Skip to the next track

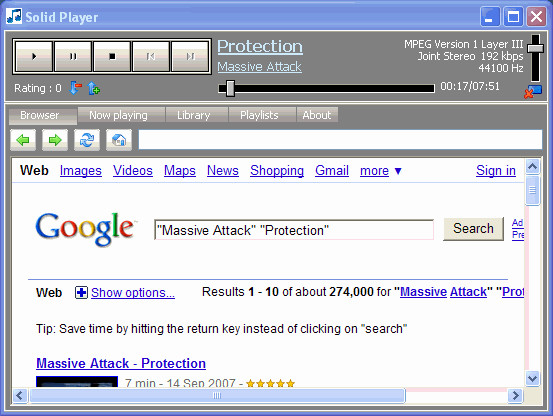[x=190, y=56]
